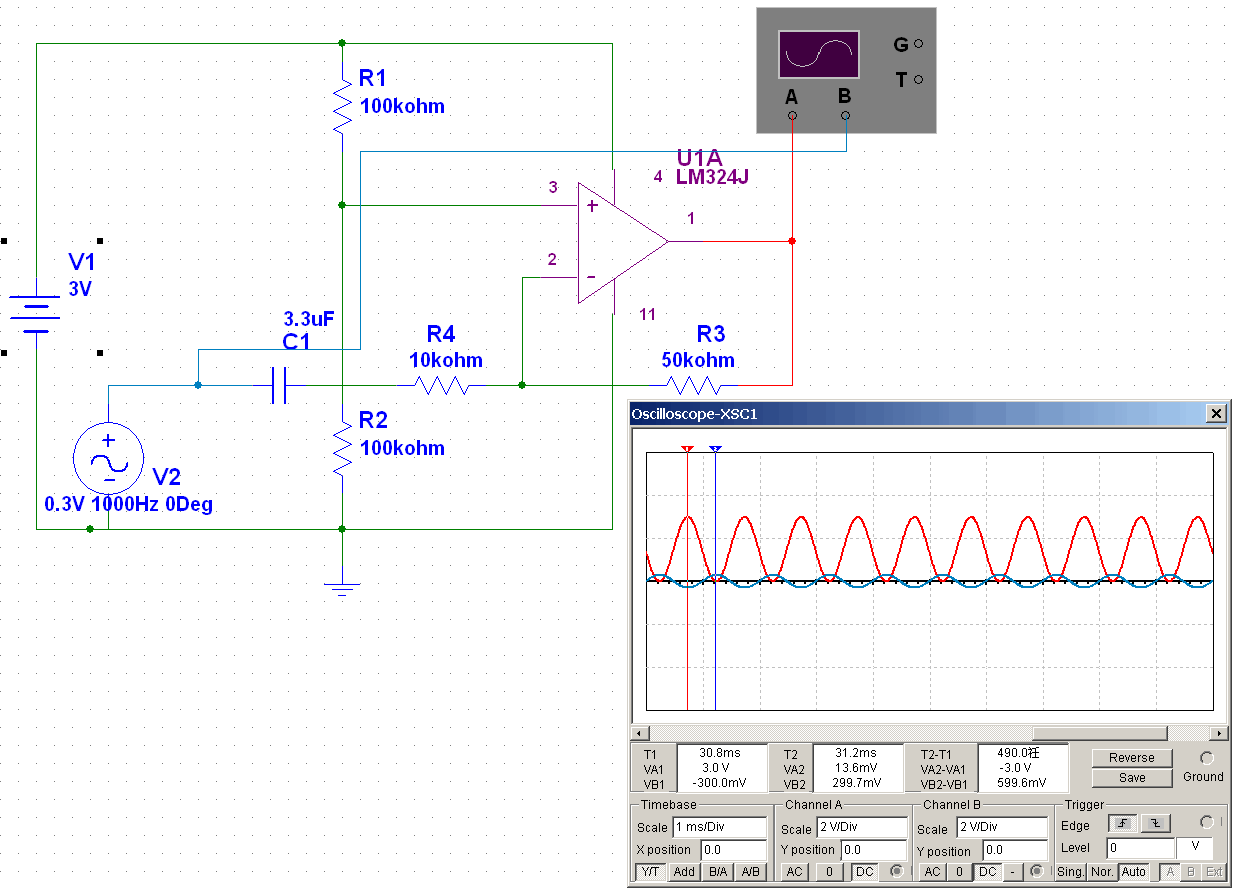Select capacitor C1 symbol

coord(279,385)
